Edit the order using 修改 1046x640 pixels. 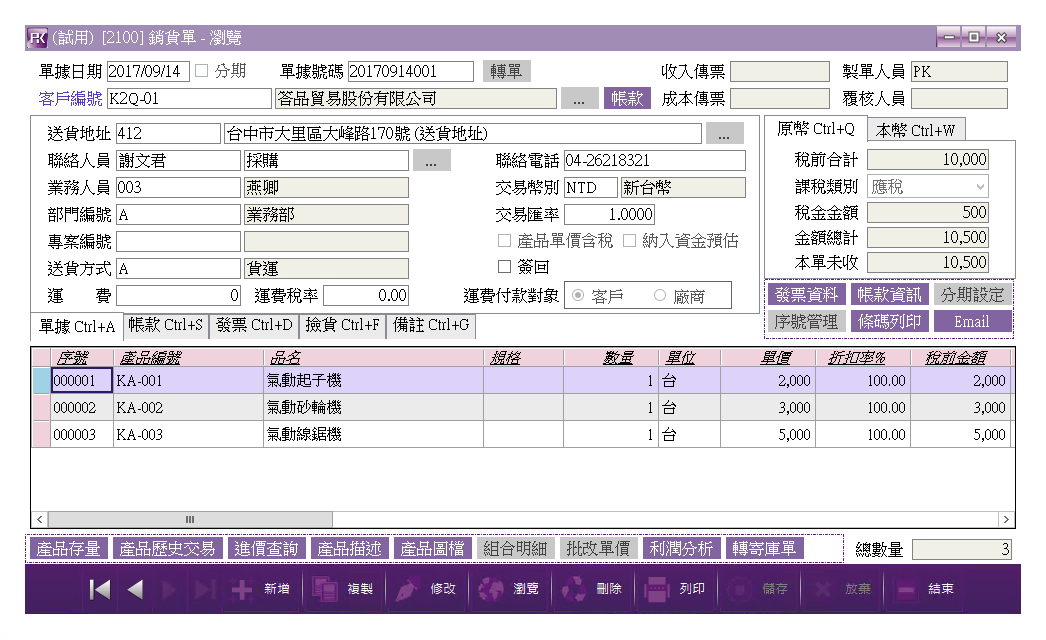coord(426,589)
